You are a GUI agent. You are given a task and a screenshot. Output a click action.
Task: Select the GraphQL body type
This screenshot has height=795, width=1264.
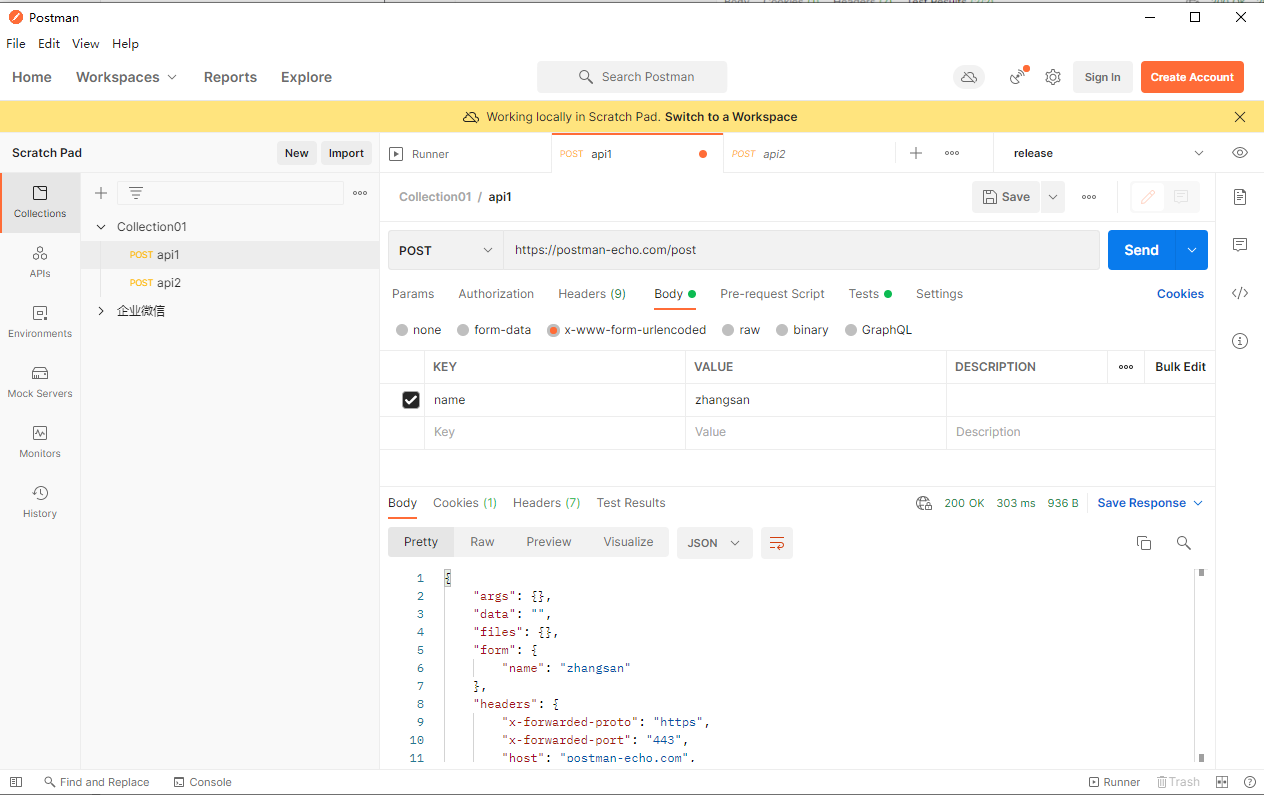point(878,330)
